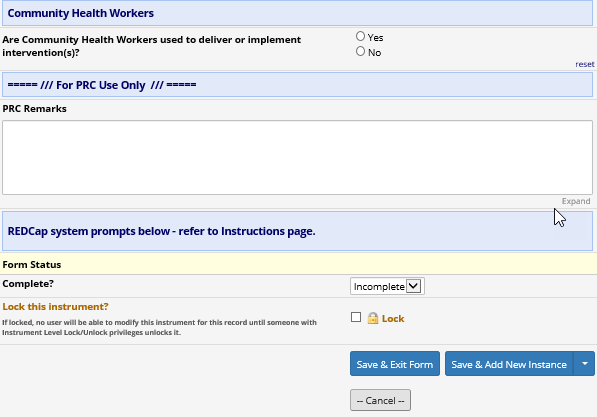
Task: Expand the PRC Remarks text box
Action: click(576, 201)
